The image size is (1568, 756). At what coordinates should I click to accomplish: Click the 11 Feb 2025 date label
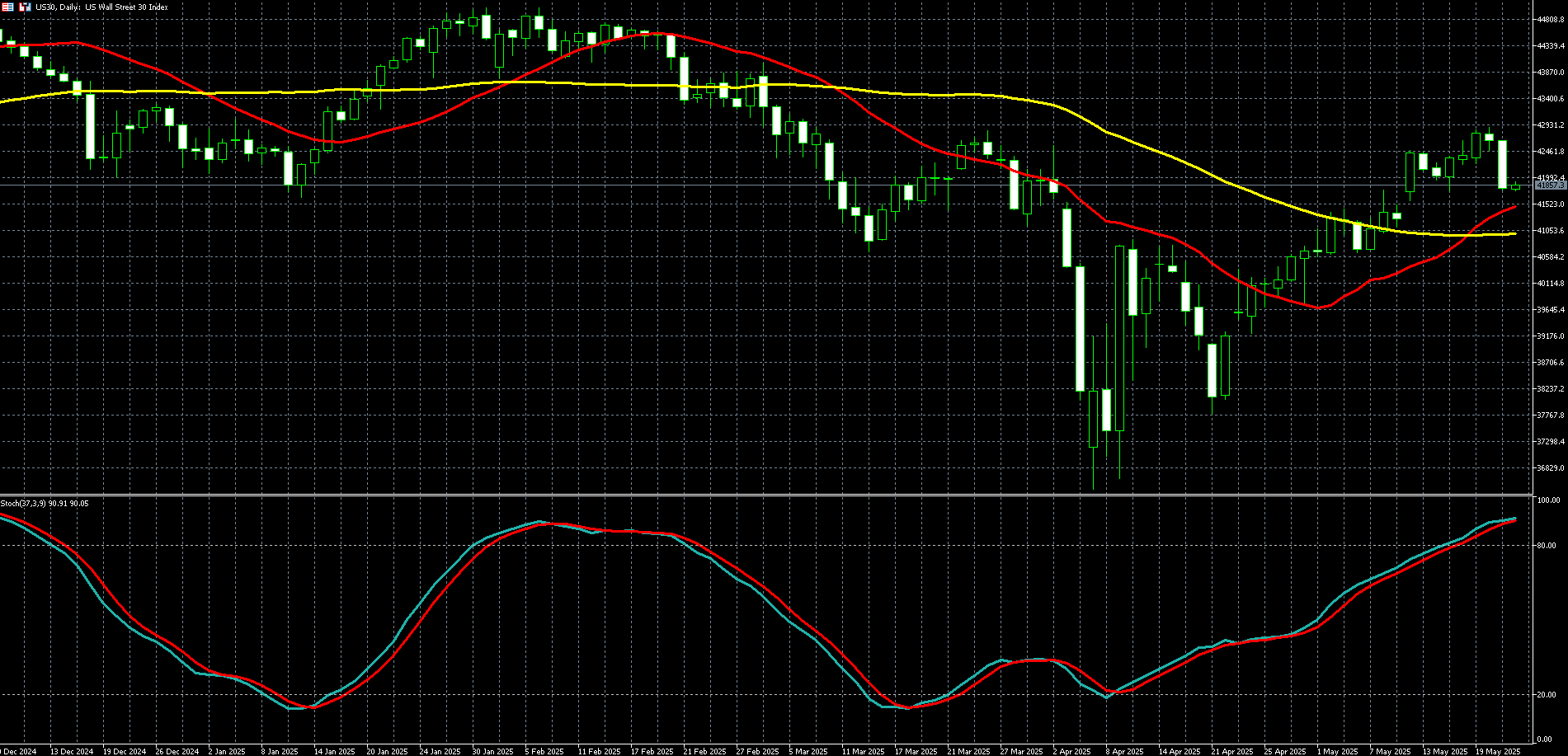click(x=599, y=751)
